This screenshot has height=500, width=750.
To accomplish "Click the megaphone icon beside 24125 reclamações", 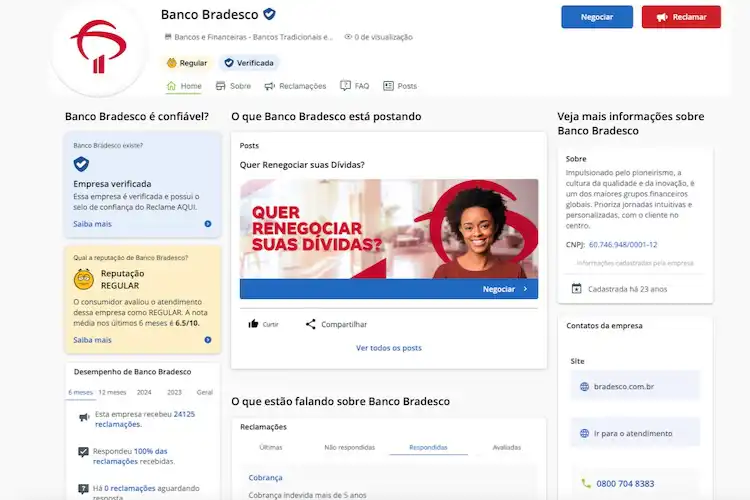I will click(84, 418).
